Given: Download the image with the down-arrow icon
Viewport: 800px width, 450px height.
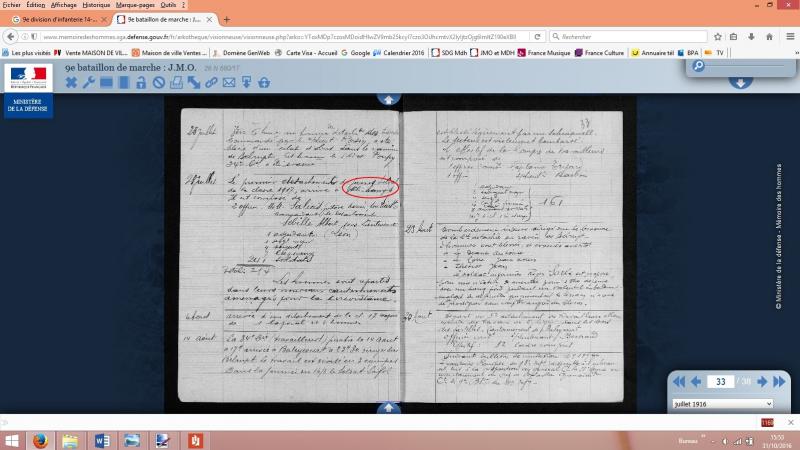Looking at the screenshot, I should (x=246, y=83).
